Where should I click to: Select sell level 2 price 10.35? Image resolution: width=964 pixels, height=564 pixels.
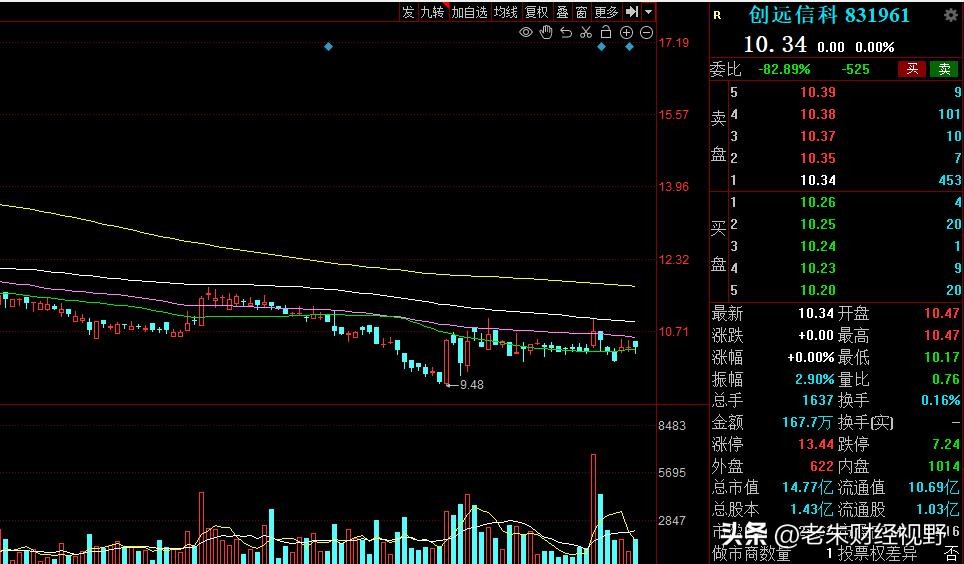(x=818, y=158)
